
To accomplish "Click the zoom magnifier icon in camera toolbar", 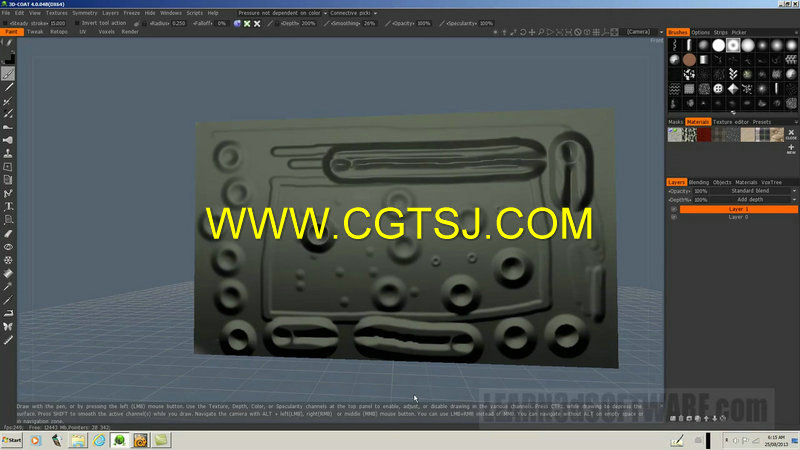I will click(541, 32).
